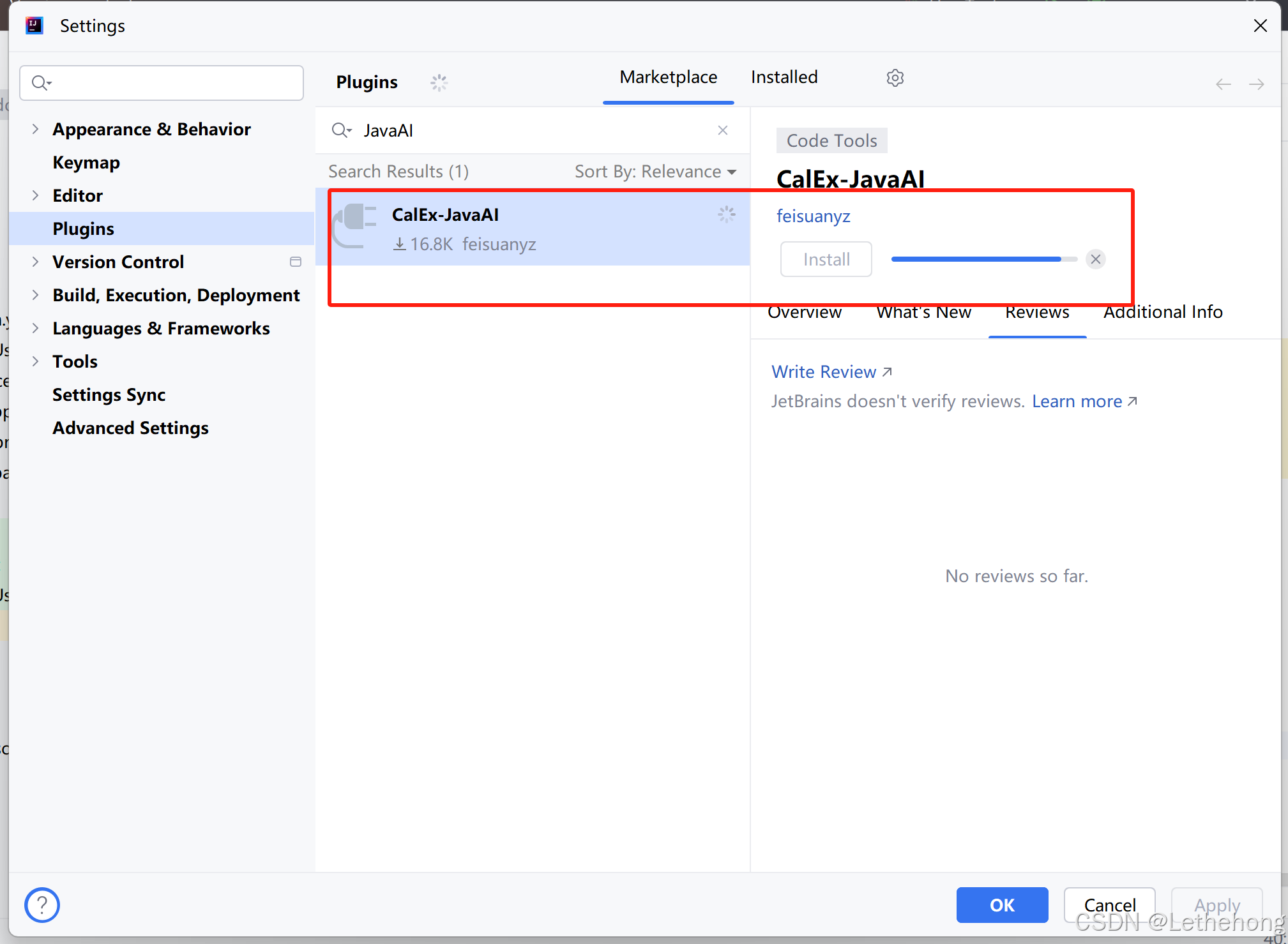Open the plugins gear settings menu
Image resolution: width=1288 pixels, height=944 pixels.
(x=895, y=78)
